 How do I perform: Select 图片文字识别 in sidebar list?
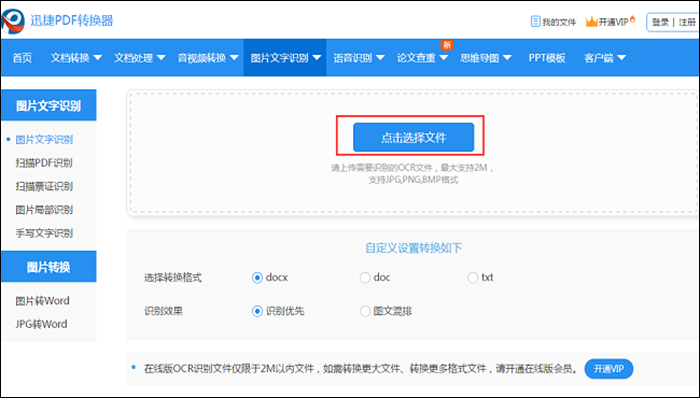pos(44,140)
